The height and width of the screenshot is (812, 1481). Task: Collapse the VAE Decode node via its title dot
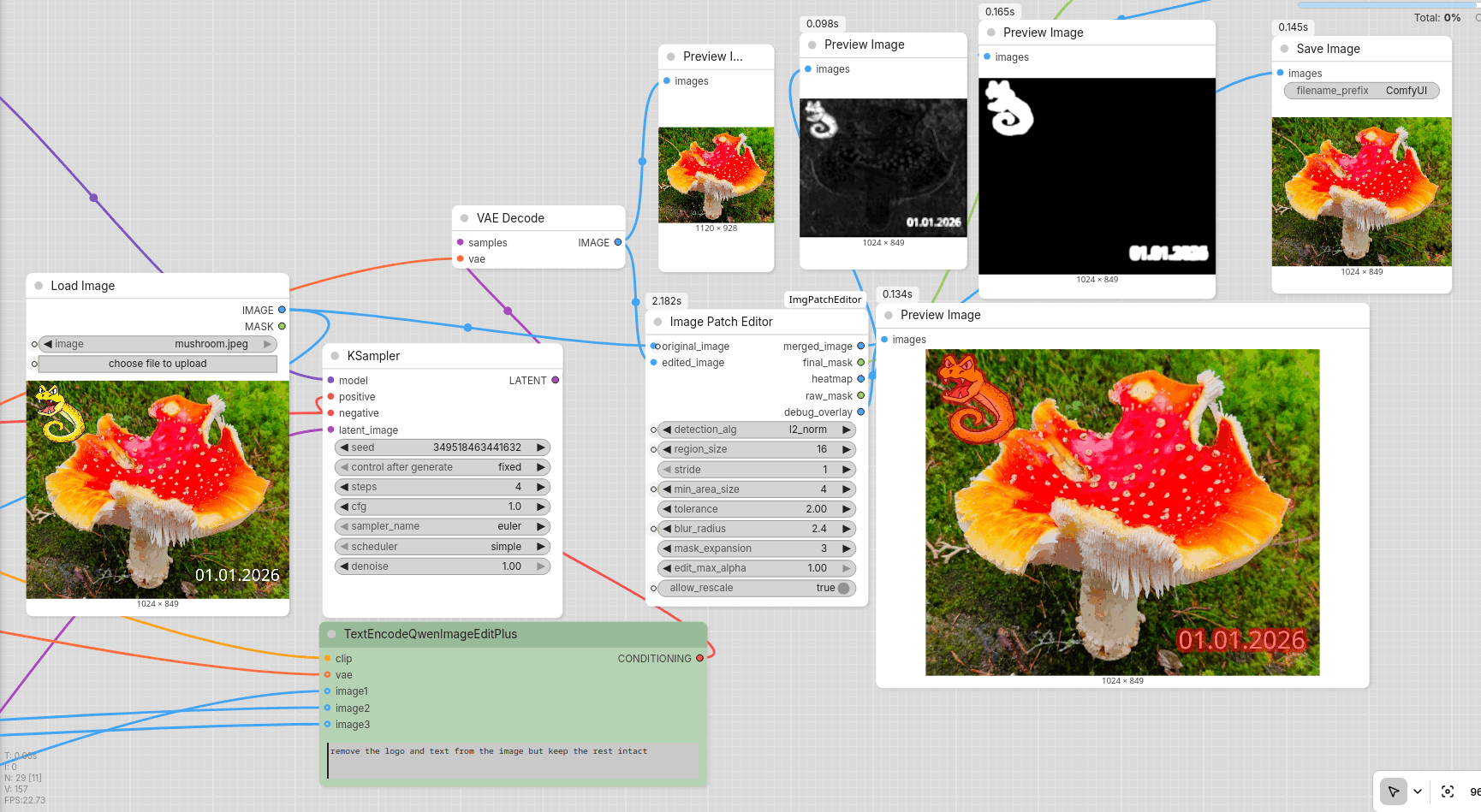click(465, 218)
